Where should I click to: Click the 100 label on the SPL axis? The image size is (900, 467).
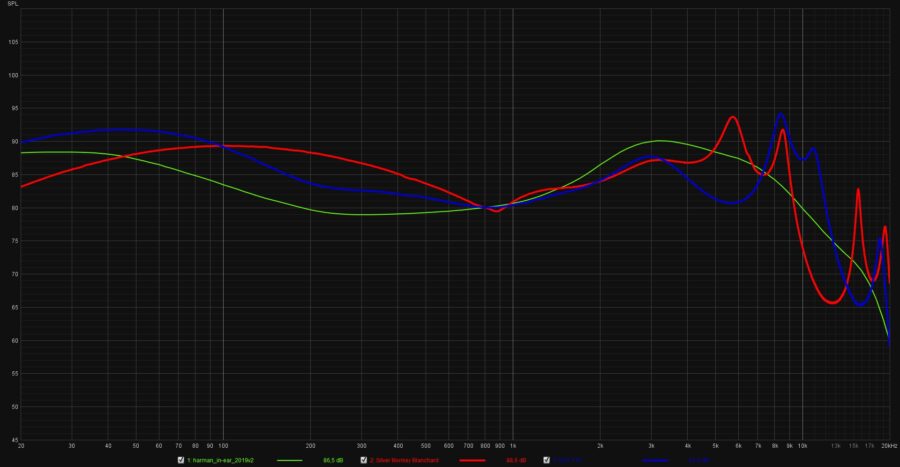(x=13, y=75)
